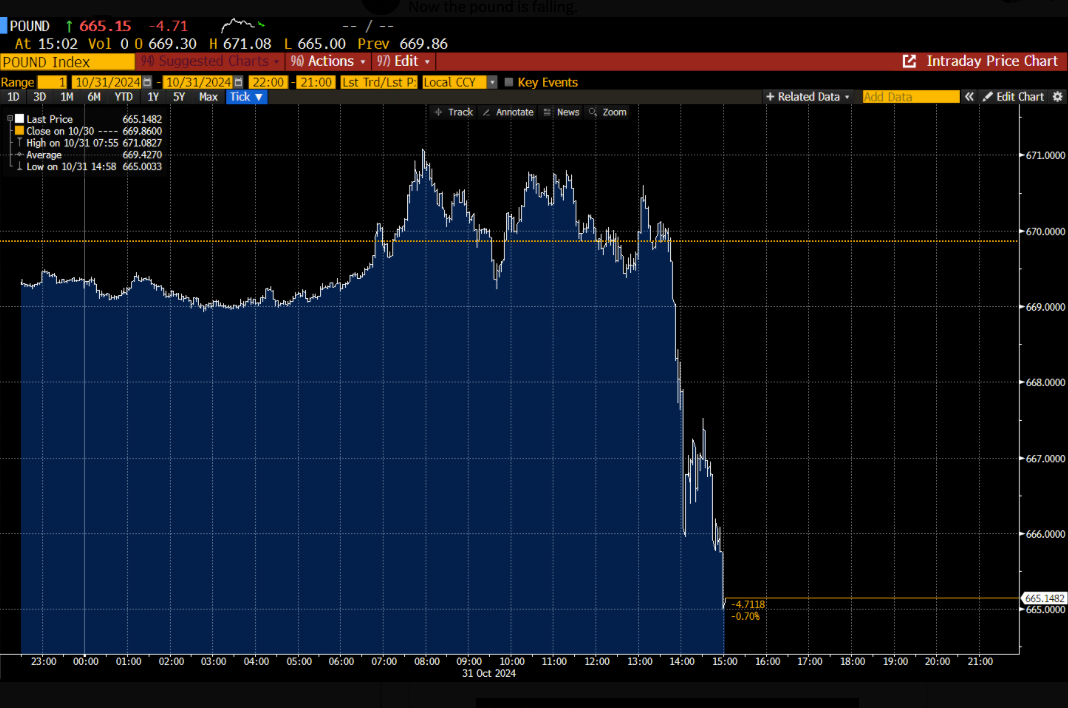
Task: Click the green up arrow next to POUND
Action: tap(69, 27)
